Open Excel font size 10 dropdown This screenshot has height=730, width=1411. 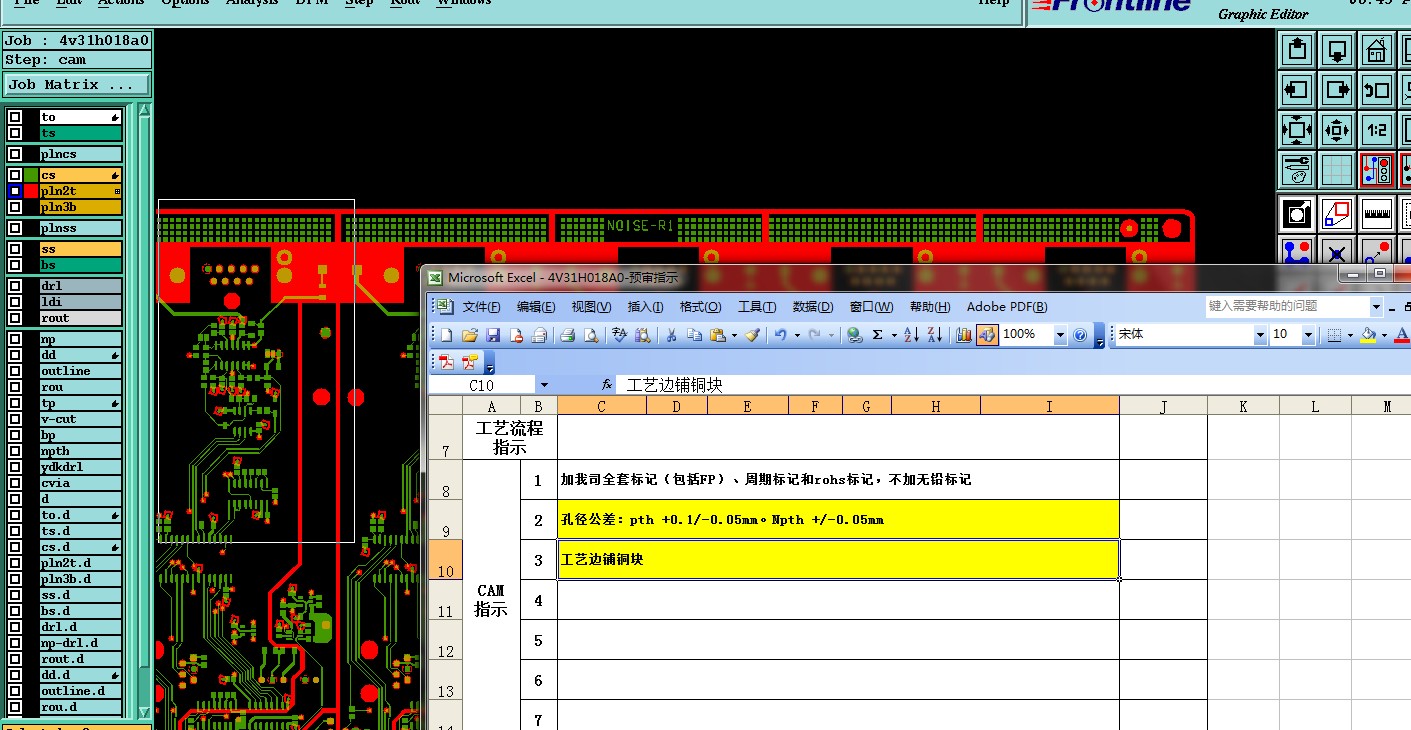[x=1308, y=335]
